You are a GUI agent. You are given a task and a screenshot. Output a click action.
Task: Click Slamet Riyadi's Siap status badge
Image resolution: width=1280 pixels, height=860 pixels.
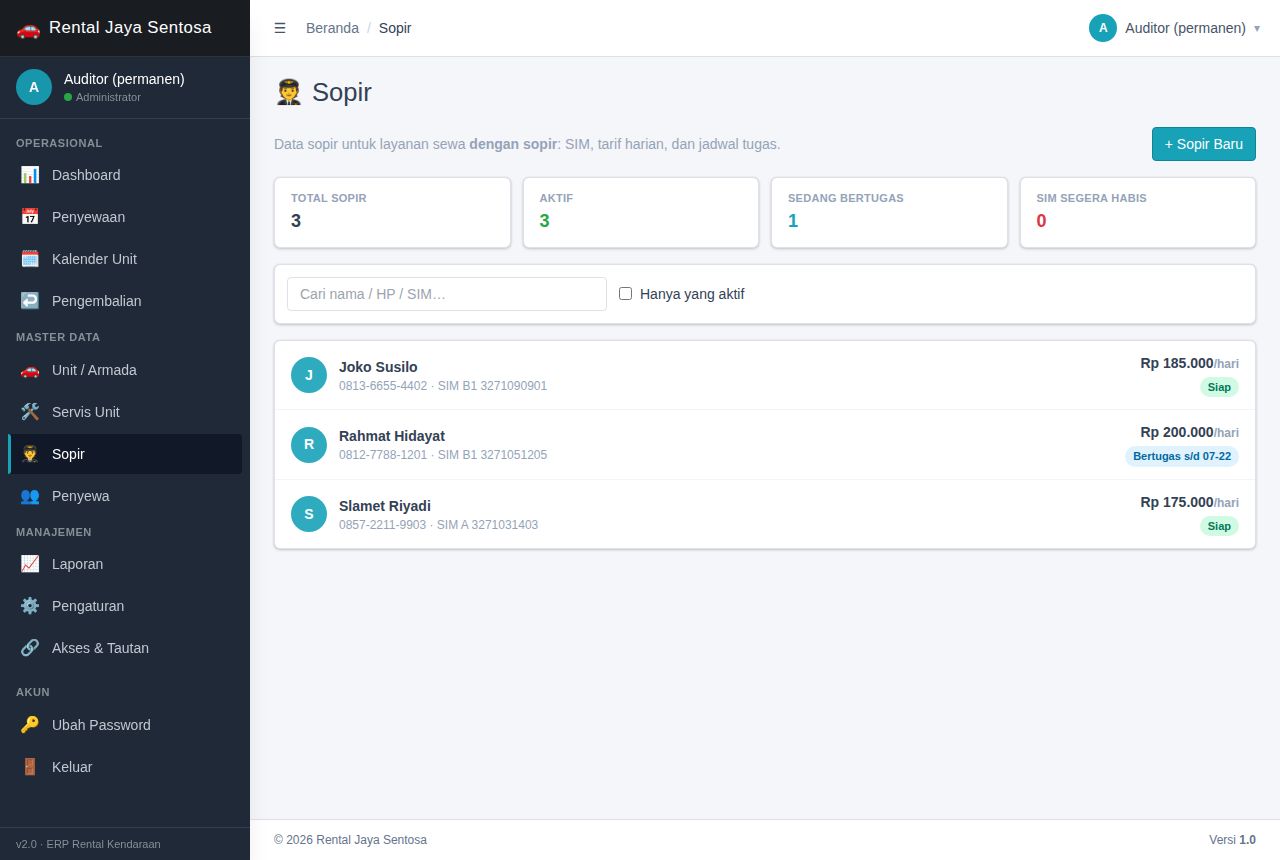coord(1219,526)
